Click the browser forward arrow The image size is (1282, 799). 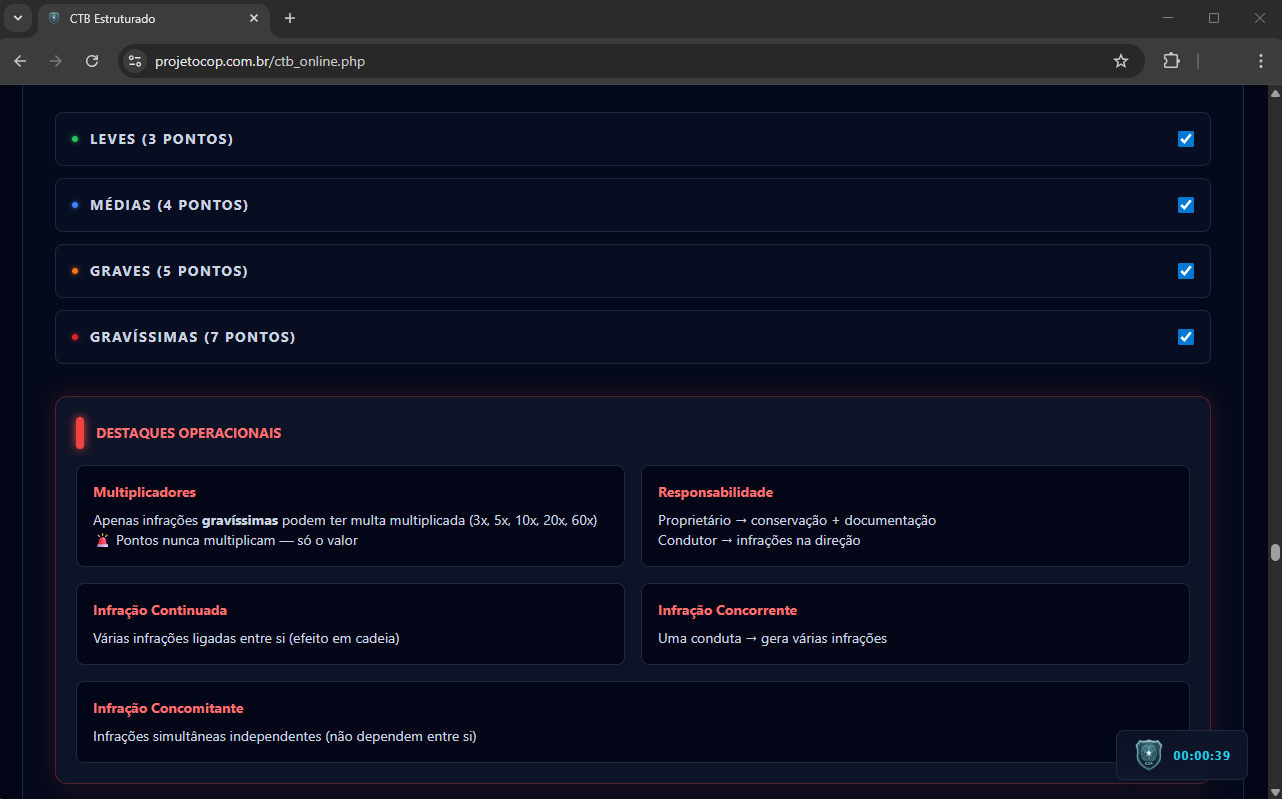coord(56,61)
